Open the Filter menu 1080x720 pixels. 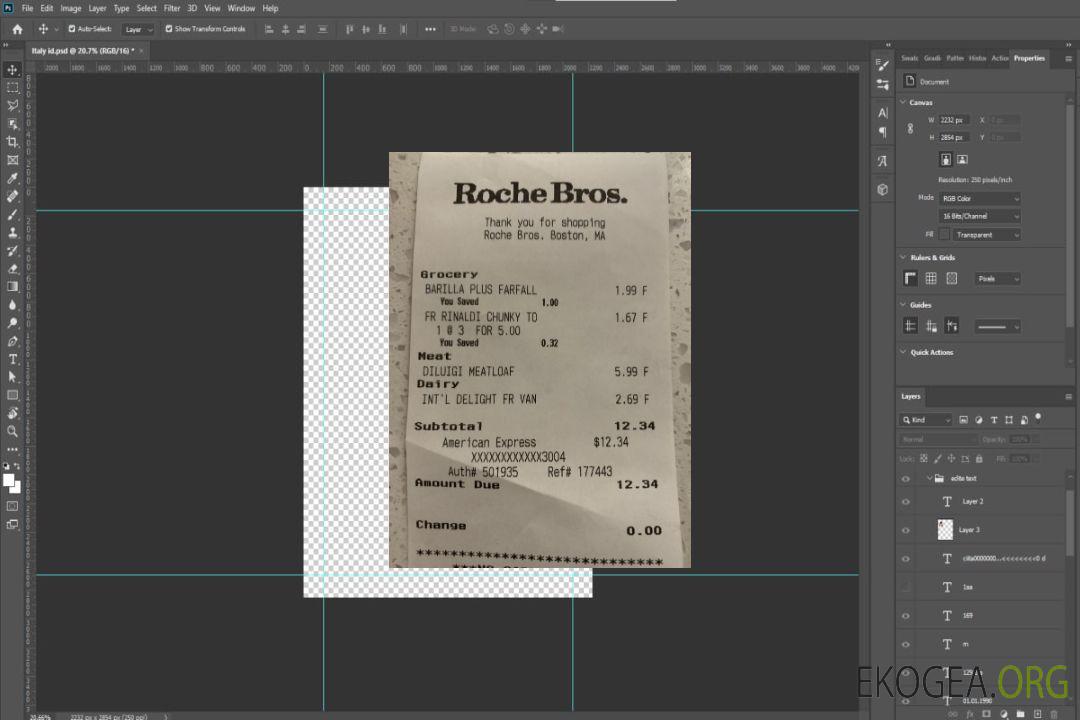[172, 8]
